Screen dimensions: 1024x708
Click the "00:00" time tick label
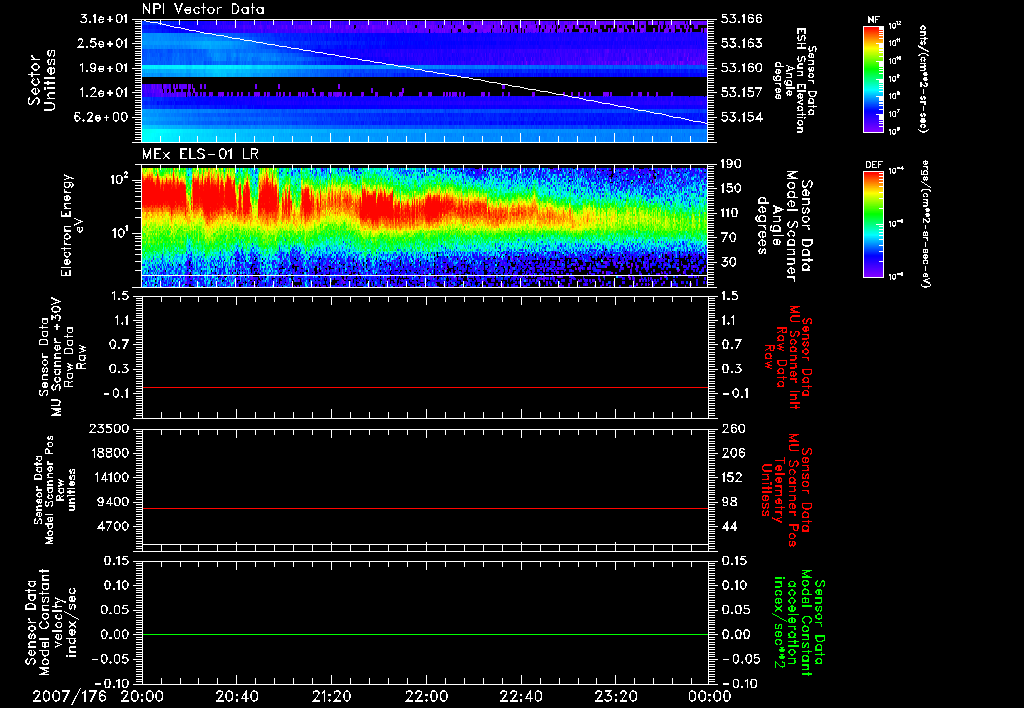coord(710,696)
